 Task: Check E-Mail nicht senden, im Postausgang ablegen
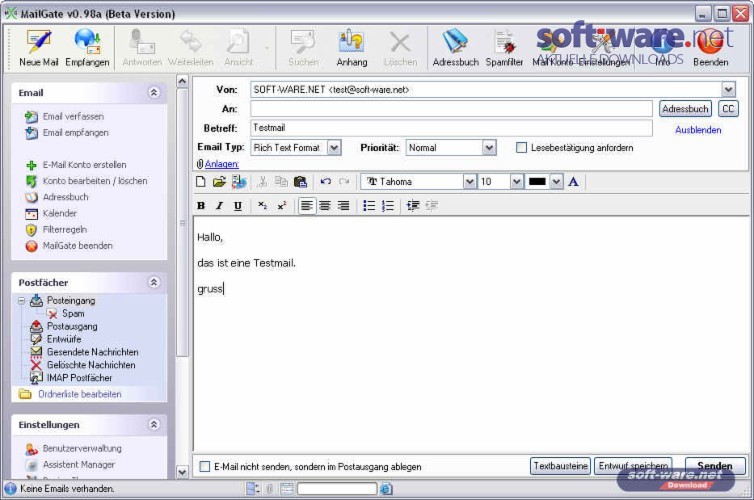[205, 466]
